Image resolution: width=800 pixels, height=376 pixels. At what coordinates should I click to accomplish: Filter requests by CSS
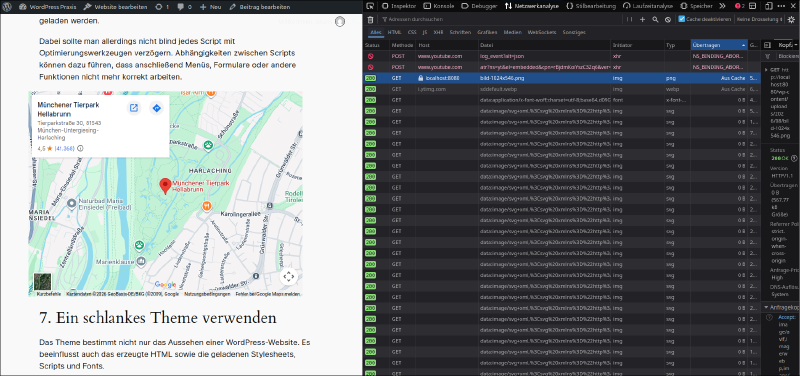pyautogui.click(x=412, y=32)
